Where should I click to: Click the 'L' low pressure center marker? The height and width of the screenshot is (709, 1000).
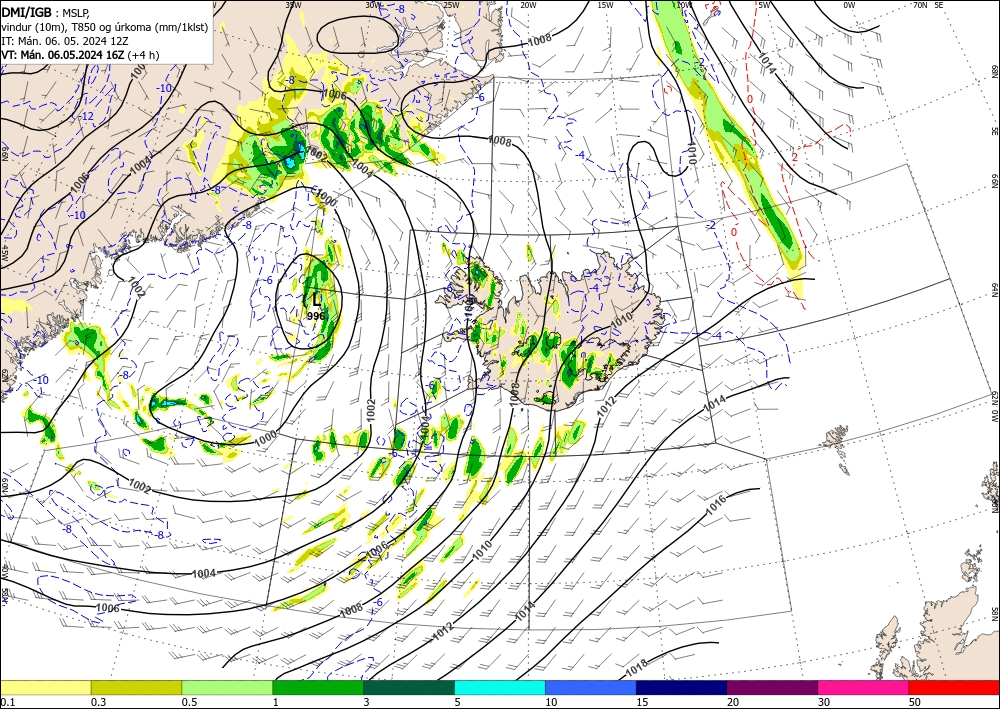pyautogui.click(x=316, y=300)
